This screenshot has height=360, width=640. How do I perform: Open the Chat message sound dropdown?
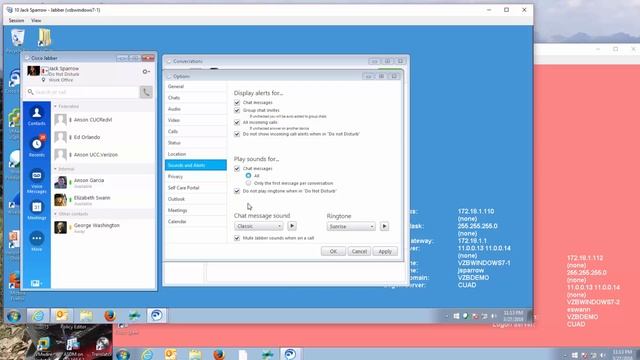tap(259, 226)
